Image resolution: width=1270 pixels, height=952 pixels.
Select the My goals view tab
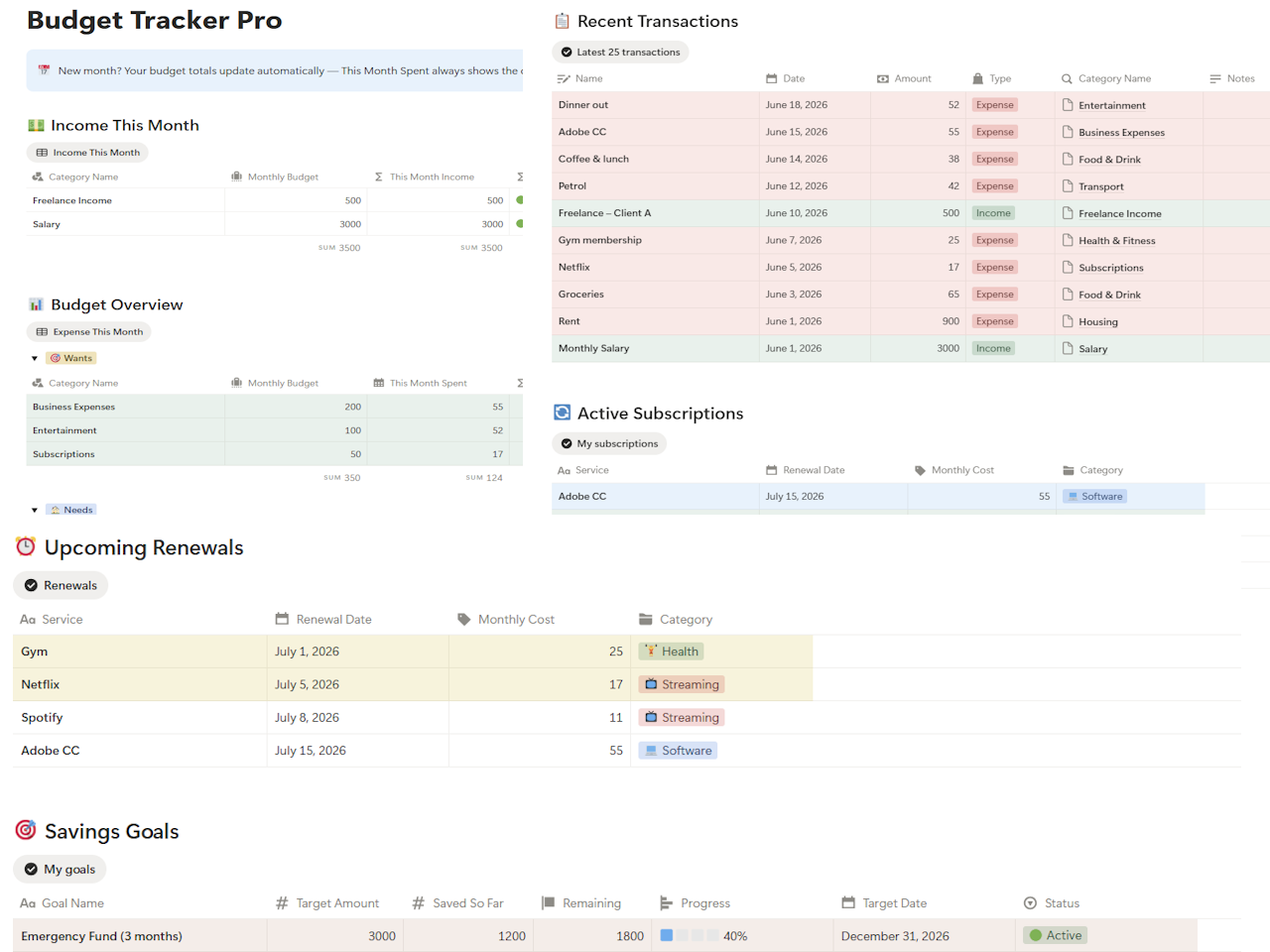[x=60, y=869]
